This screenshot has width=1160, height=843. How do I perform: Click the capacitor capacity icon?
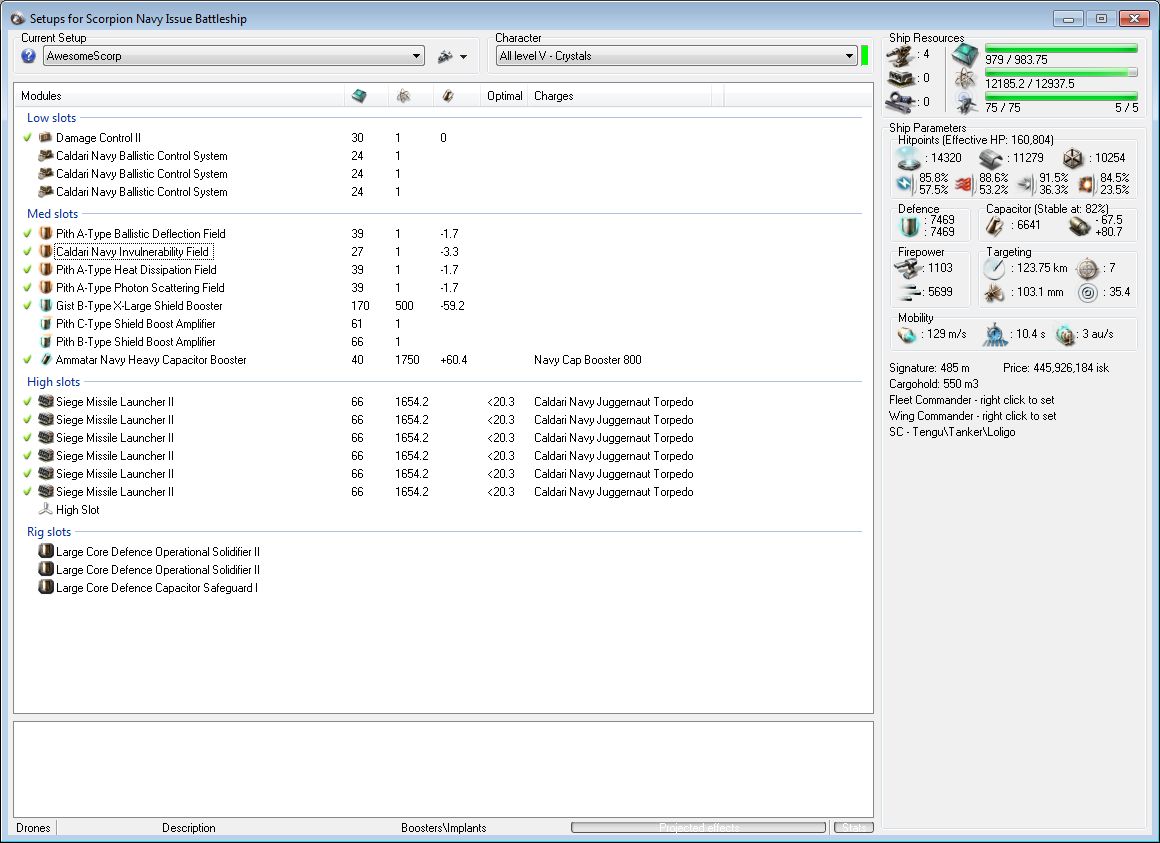pos(995,226)
